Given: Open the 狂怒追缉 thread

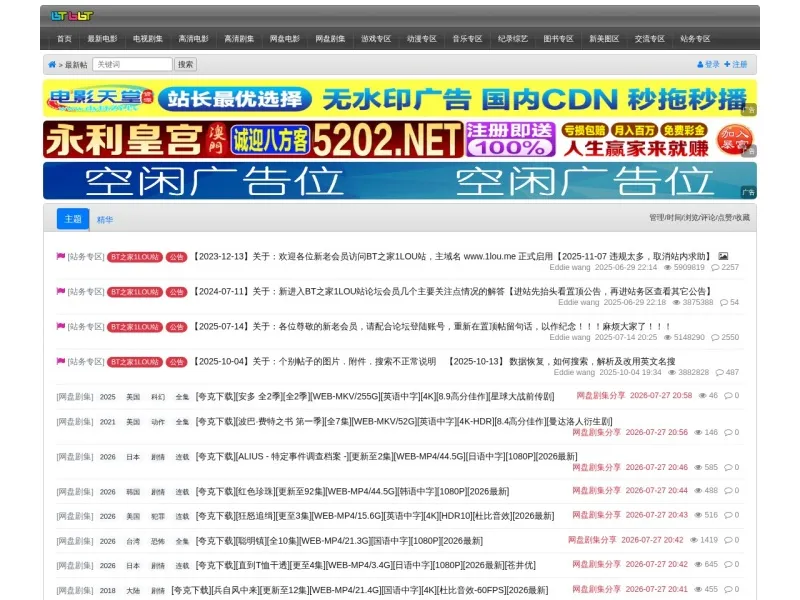Looking at the screenshot, I should 375,516.
